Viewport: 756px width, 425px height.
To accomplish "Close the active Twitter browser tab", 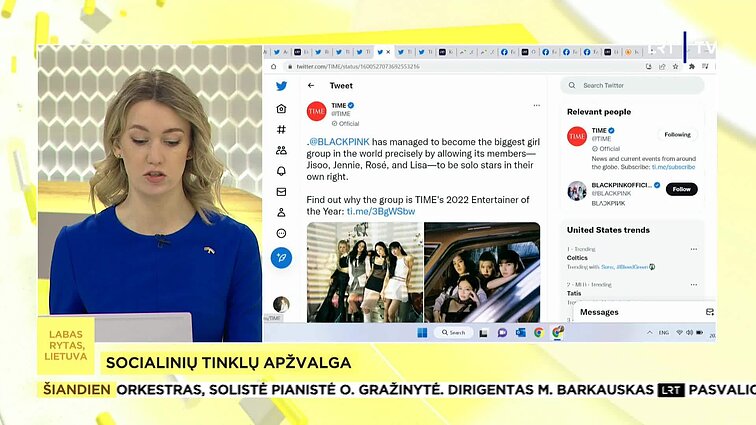I will coord(388,52).
